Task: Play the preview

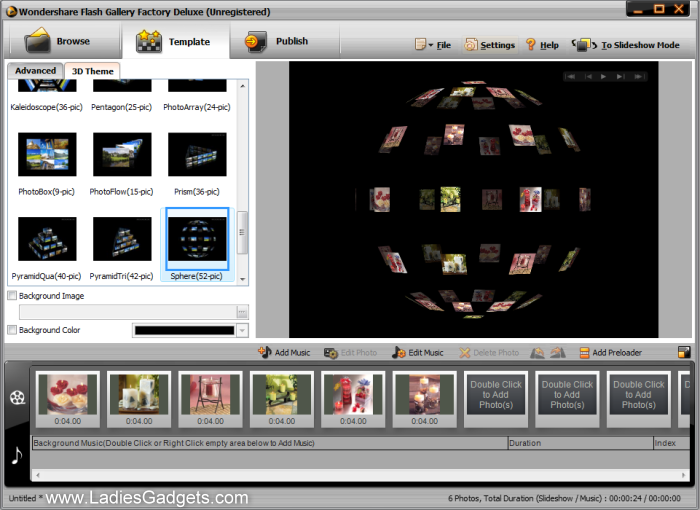Action: (x=604, y=76)
